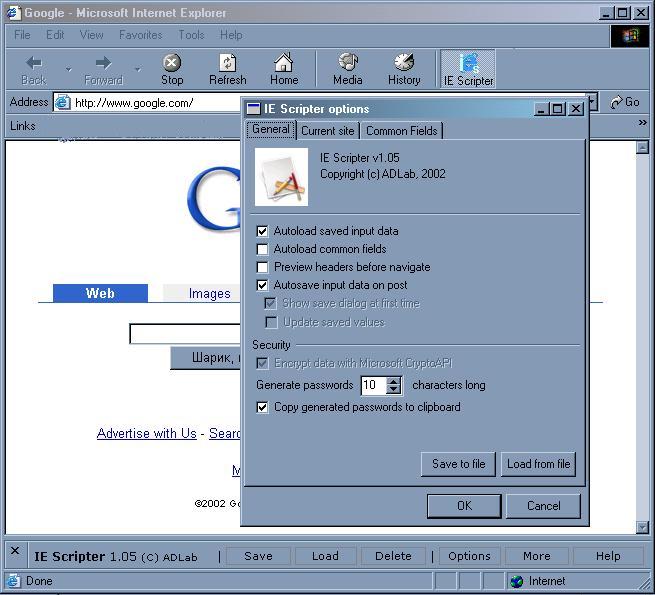The width and height of the screenshot is (655, 595).
Task: Open the Address bar dropdown arrow
Action: [592, 102]
